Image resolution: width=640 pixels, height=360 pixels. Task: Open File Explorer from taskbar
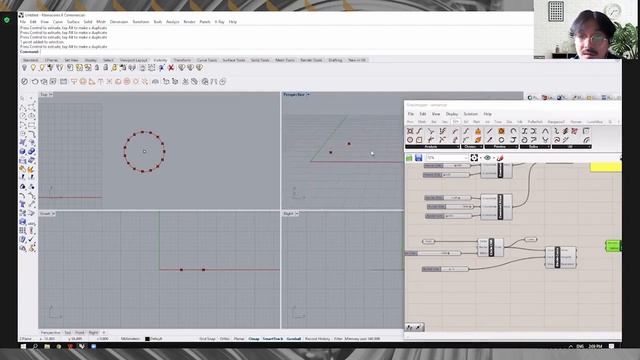(47, 346)
